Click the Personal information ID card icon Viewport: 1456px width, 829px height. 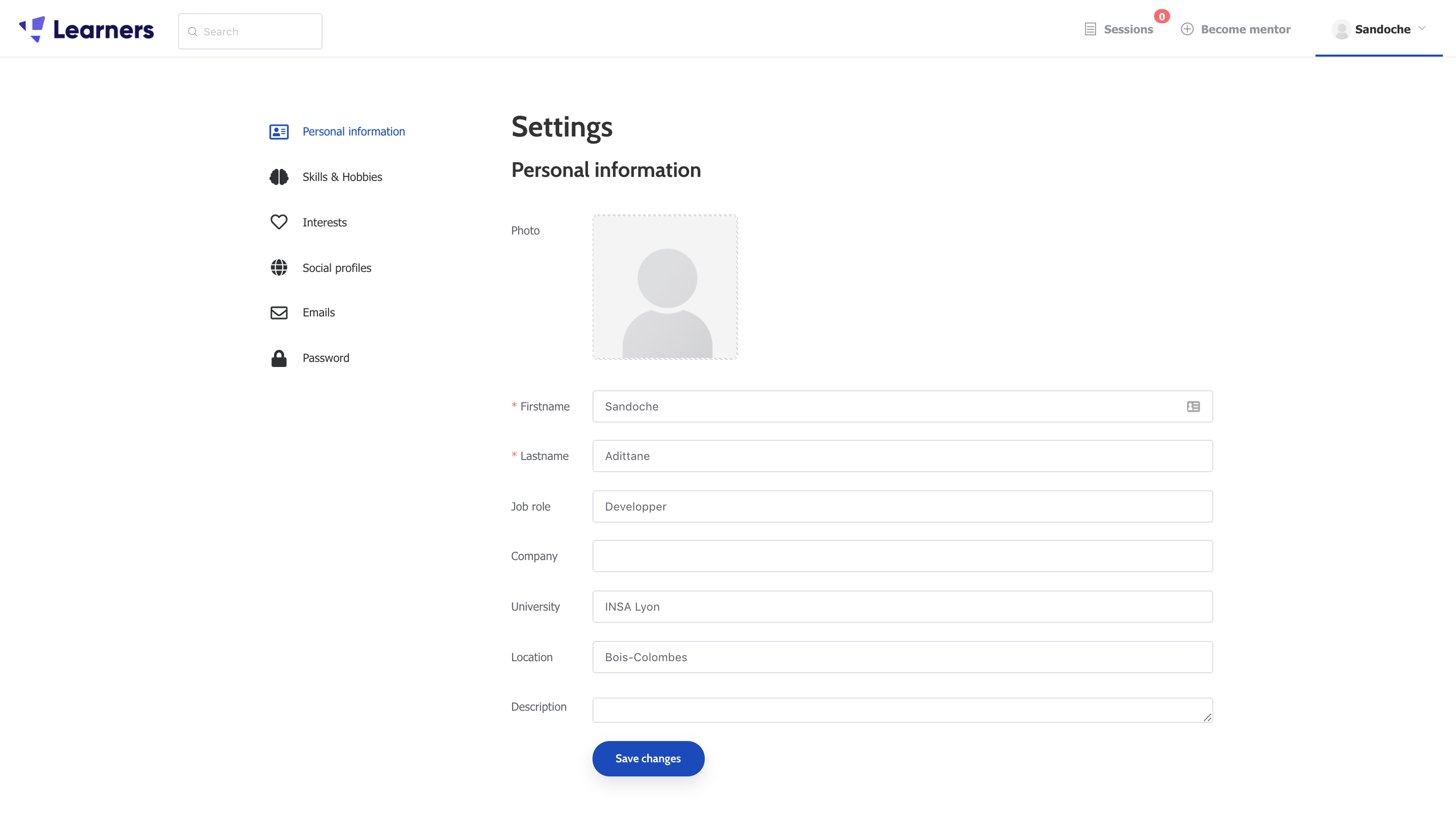point(279,131)
